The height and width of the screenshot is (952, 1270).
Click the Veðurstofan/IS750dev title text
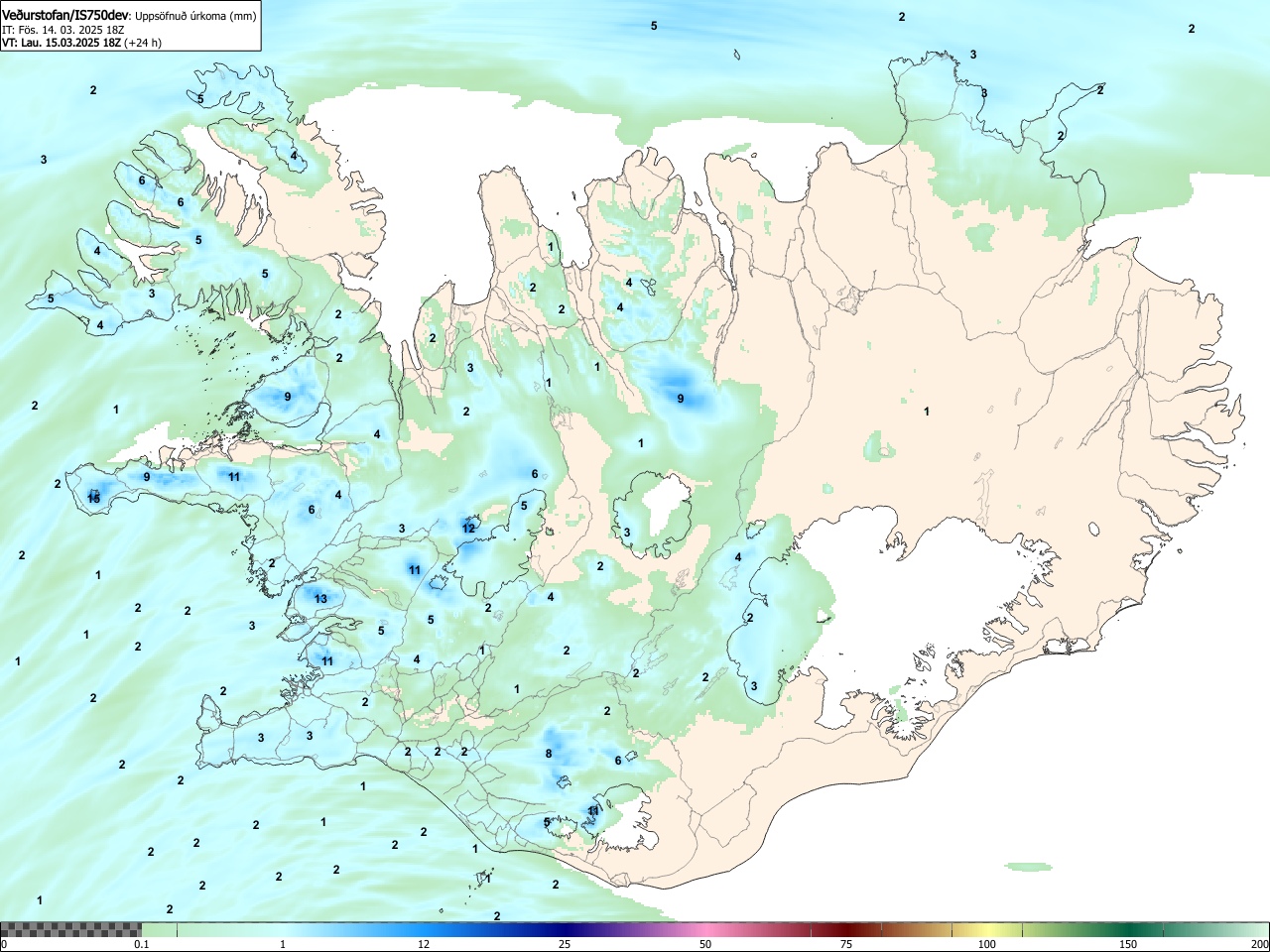pos(65,15)
